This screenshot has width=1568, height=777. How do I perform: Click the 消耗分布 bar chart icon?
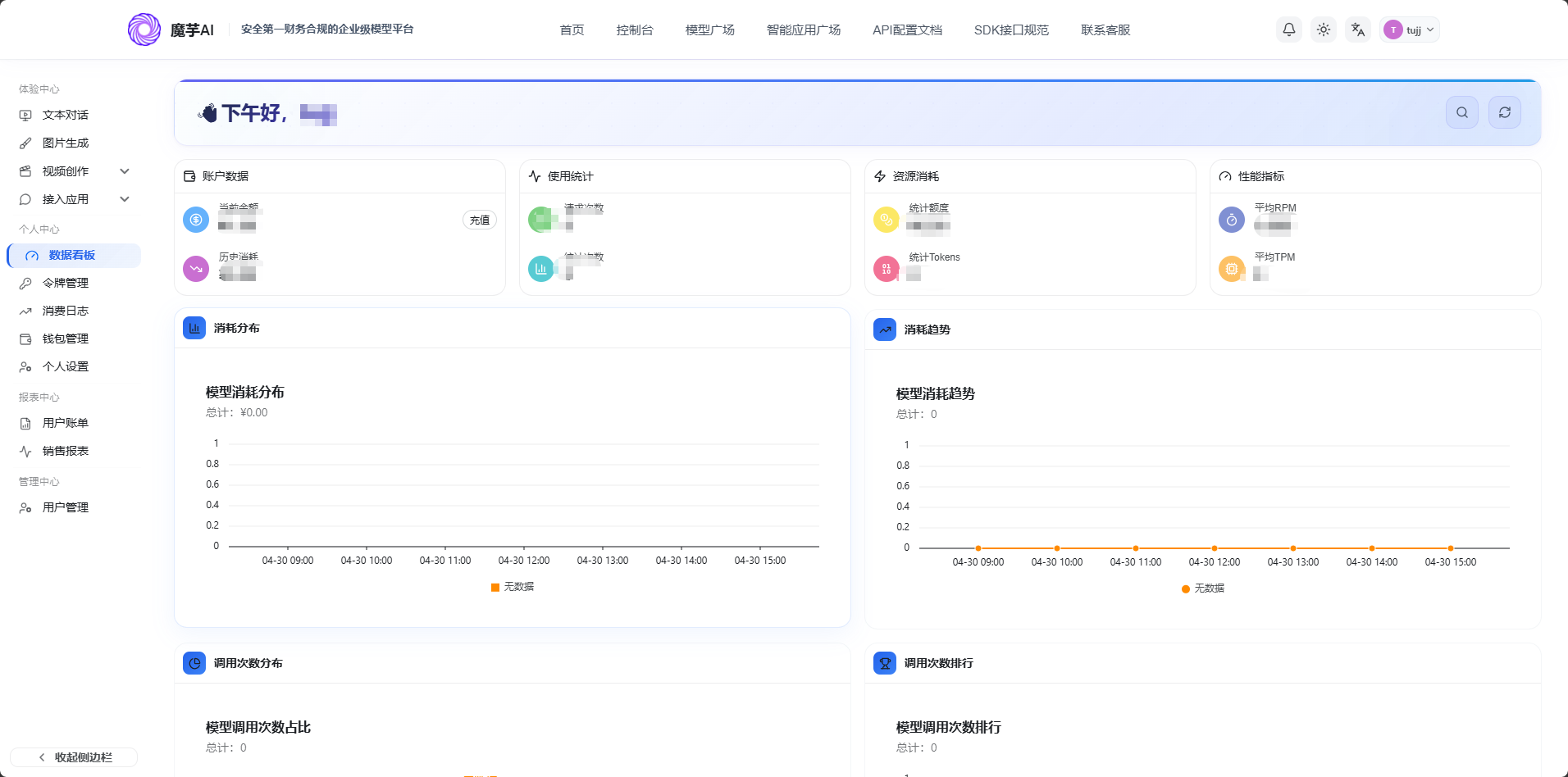click(x=194, y=328)
